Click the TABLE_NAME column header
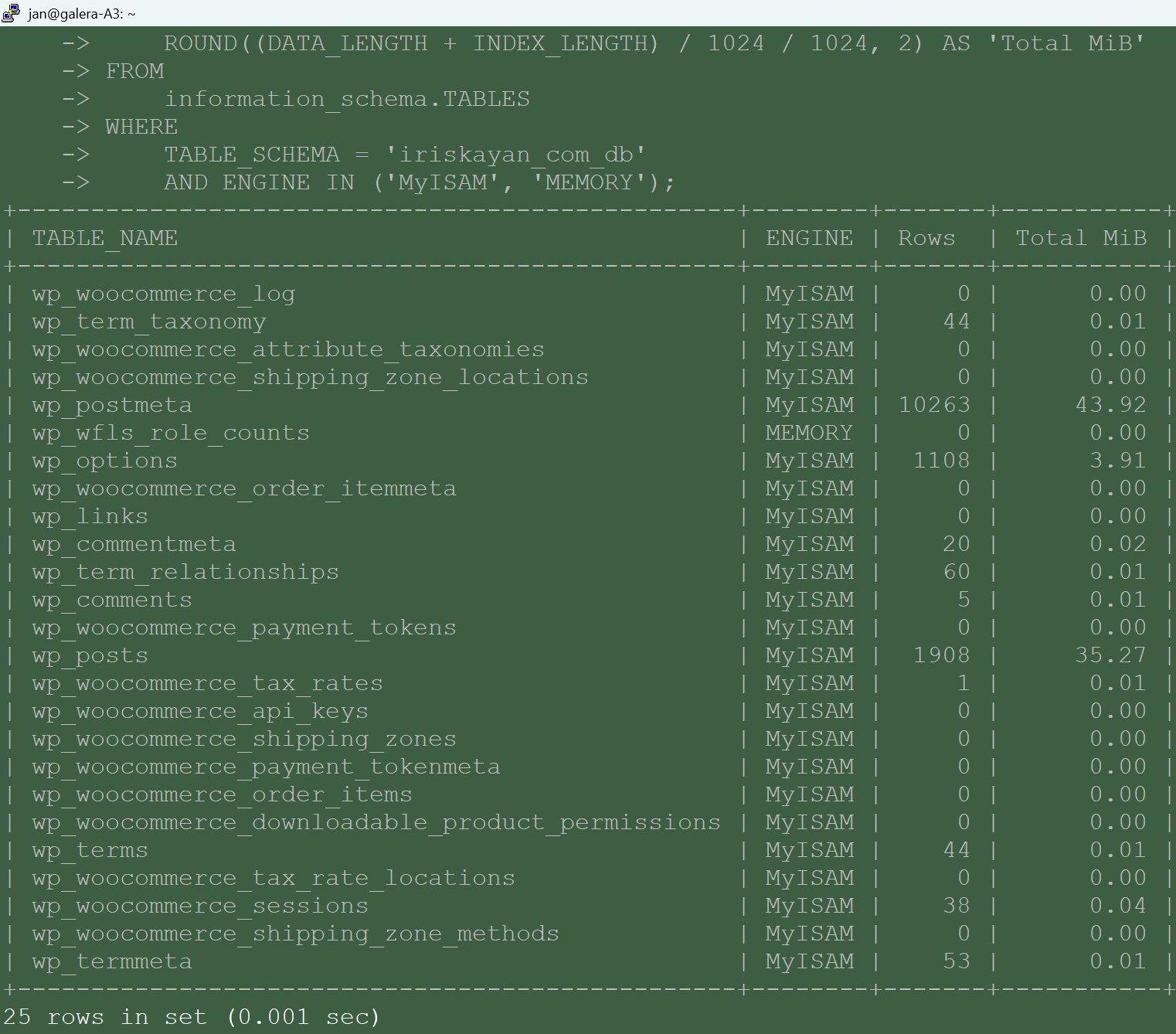 tap(105, 238)
